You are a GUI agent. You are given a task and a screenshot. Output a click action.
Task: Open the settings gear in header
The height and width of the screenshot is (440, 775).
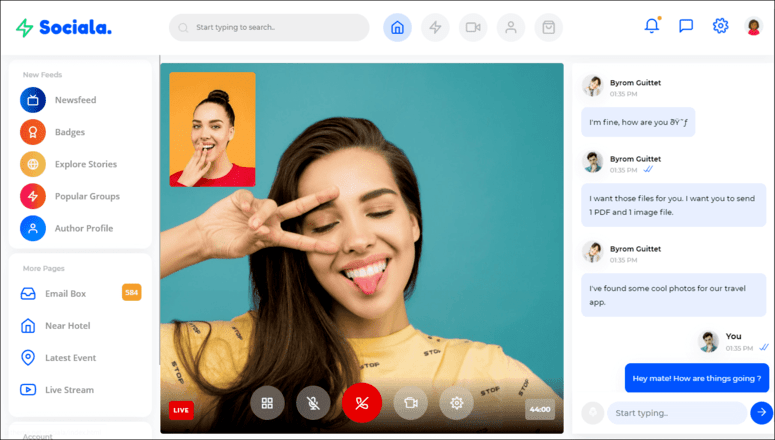[720, 26]
